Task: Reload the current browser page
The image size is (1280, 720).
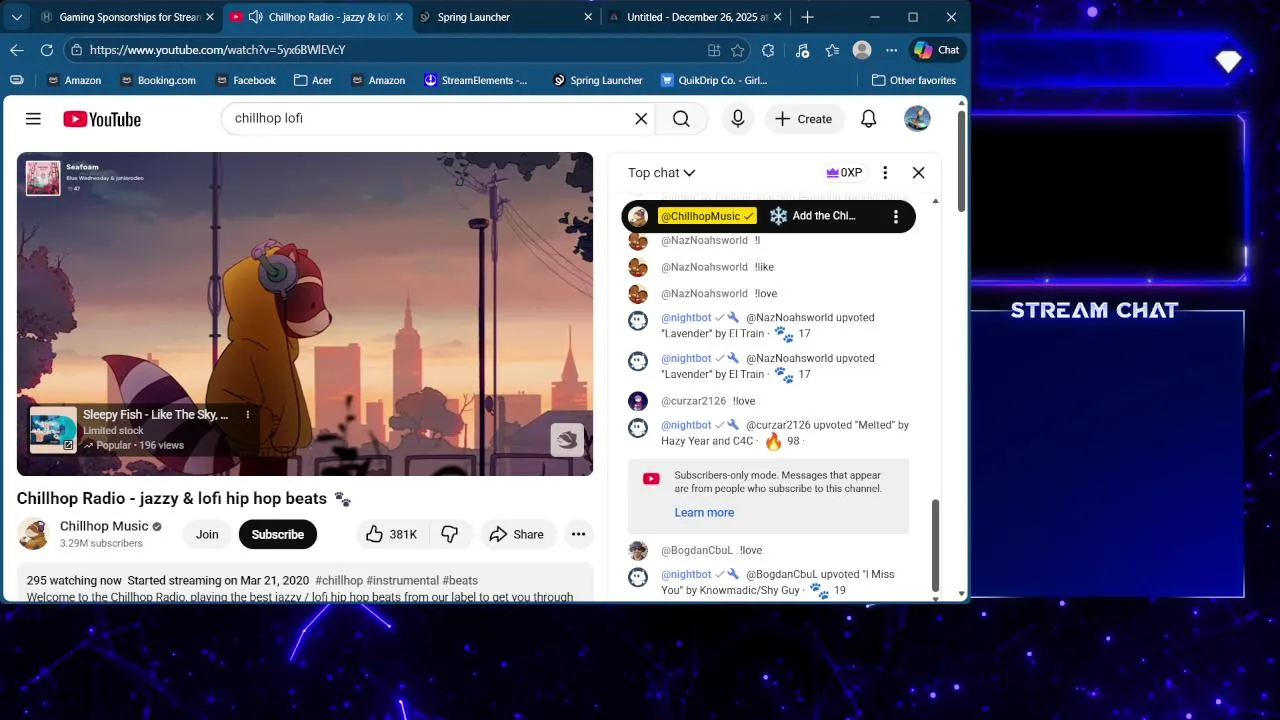Action: point(47,49)
